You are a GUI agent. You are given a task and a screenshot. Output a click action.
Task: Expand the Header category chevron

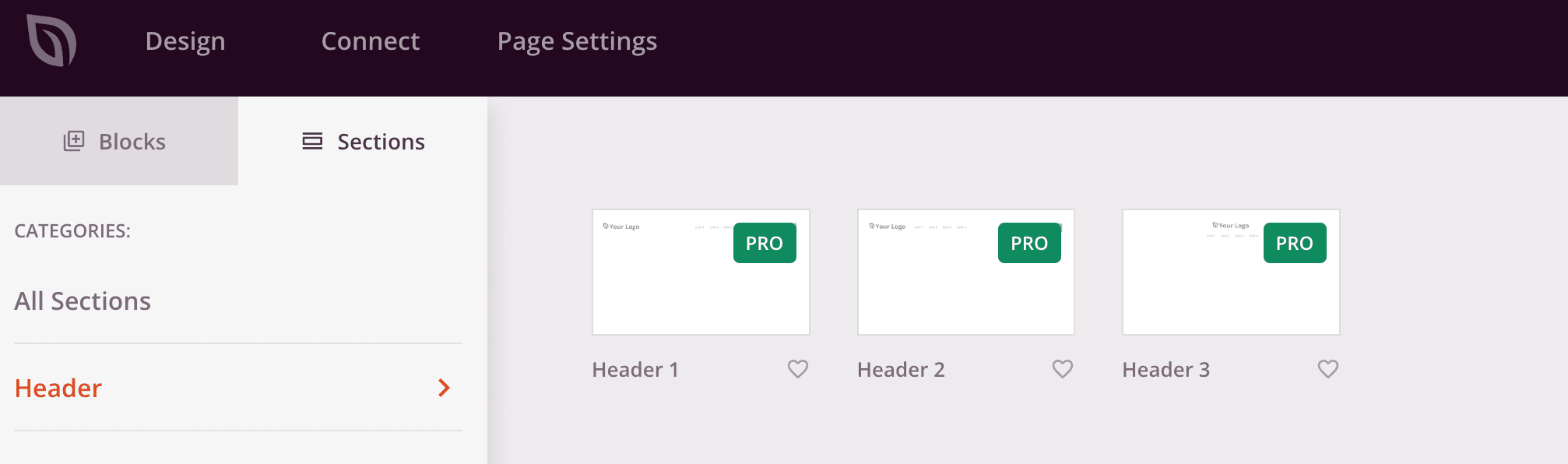click(x=444, y=388)
